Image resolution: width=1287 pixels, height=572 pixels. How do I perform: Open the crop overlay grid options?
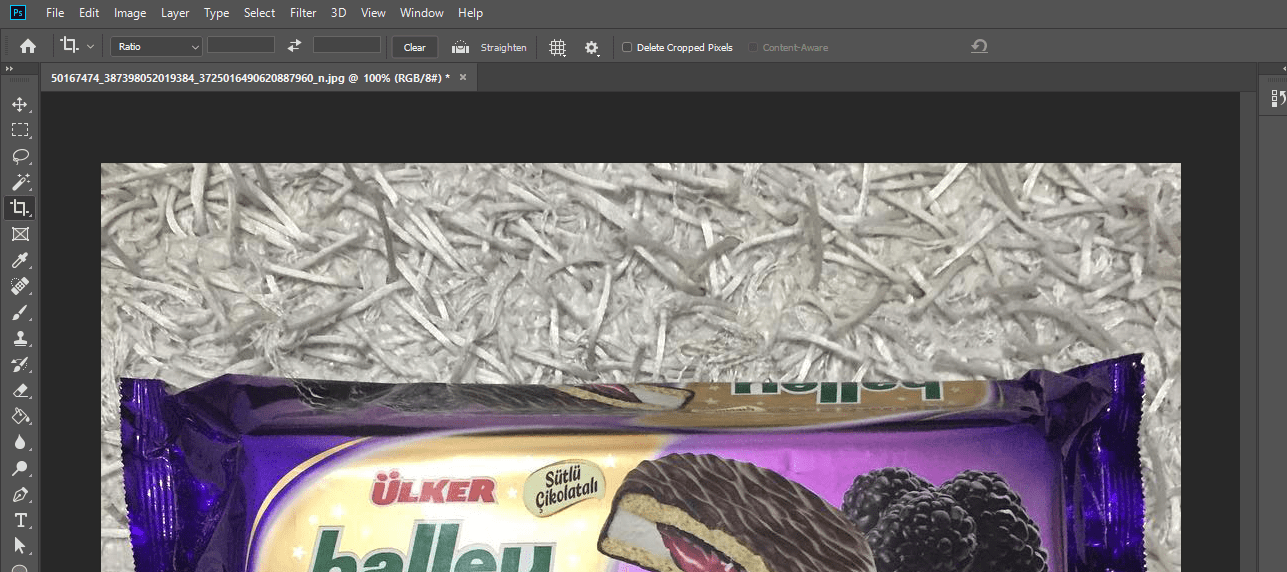coord(558,47)
